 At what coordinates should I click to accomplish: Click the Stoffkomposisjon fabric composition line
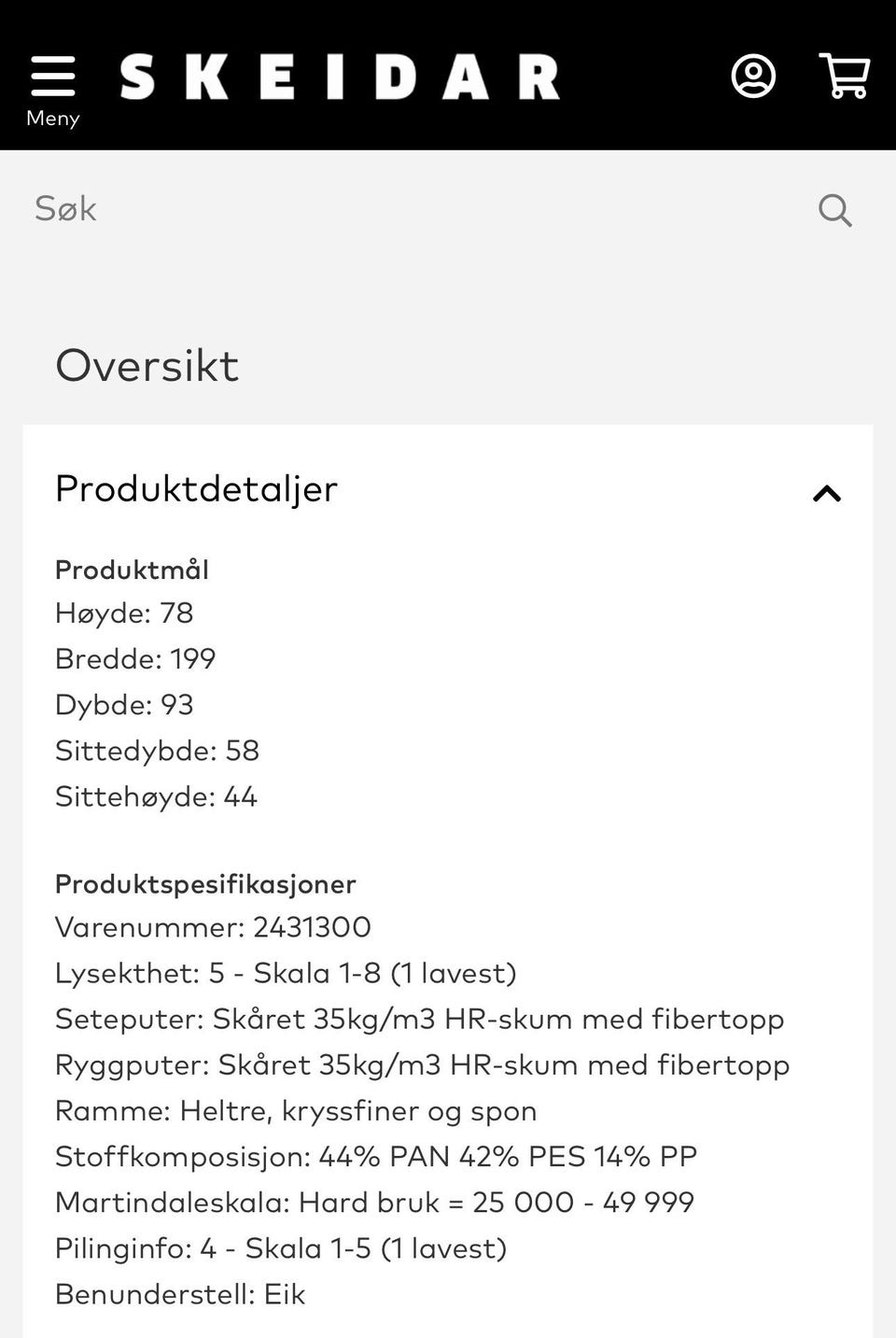[x=376, y=1157]
